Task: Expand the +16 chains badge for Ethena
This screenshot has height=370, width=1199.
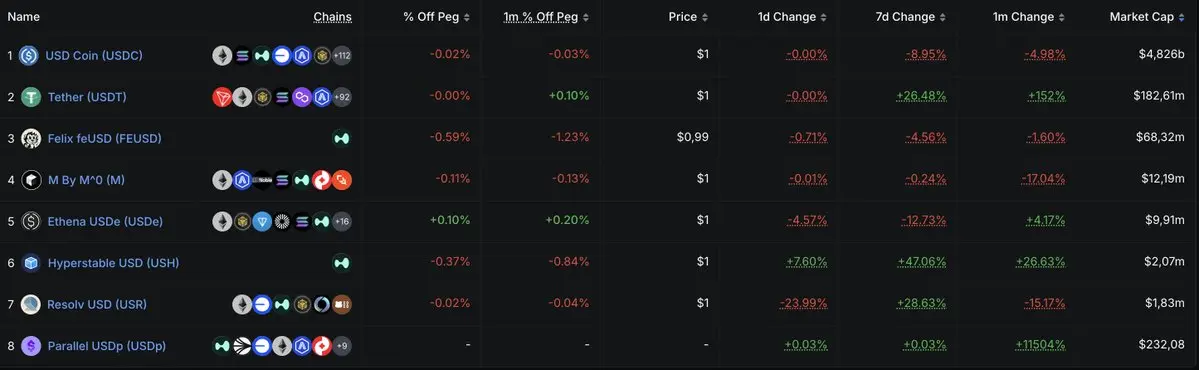Action: click(342, 222)
